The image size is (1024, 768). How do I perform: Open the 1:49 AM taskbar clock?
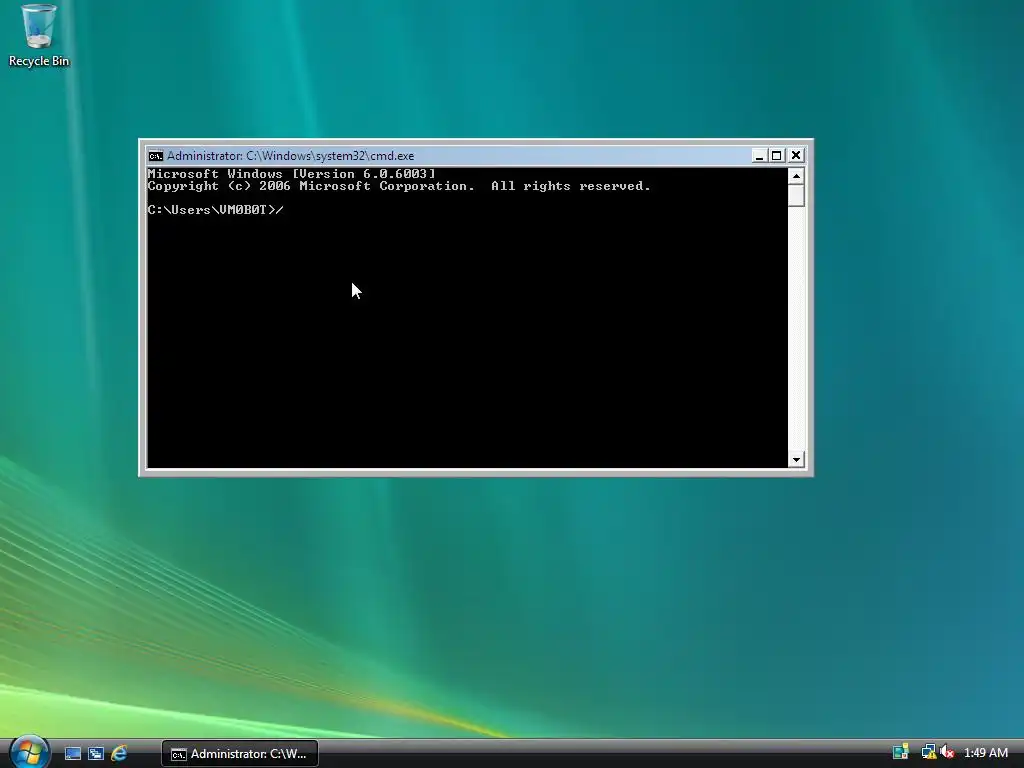coord(985,753)
